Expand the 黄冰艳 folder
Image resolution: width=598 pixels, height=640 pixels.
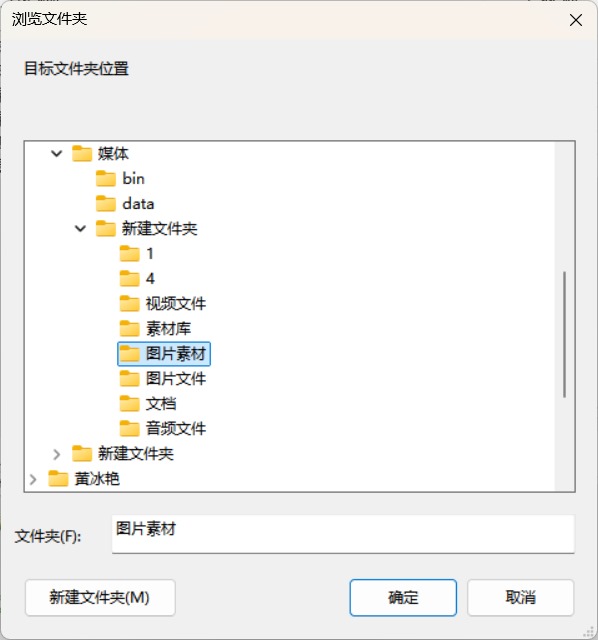point(33,478)
